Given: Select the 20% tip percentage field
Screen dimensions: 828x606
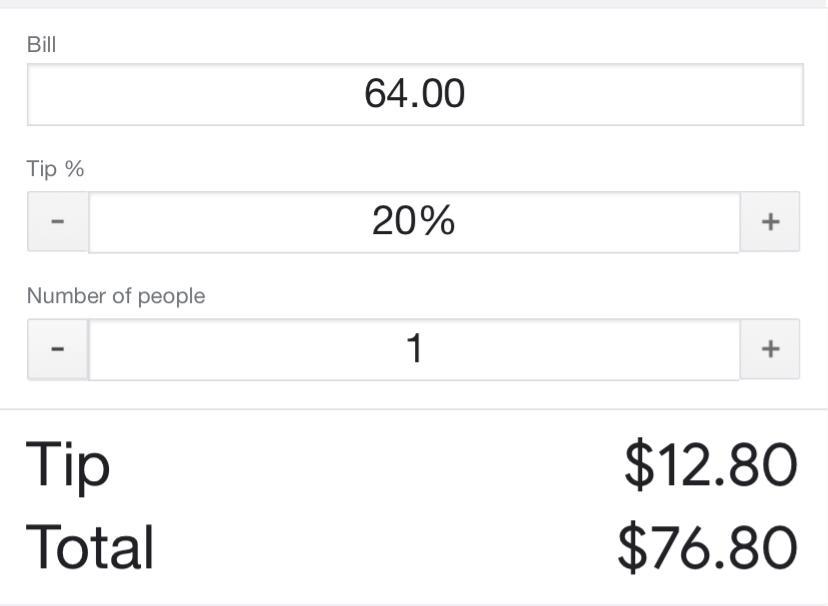Looking at the screenshot, I should (414, 221).
